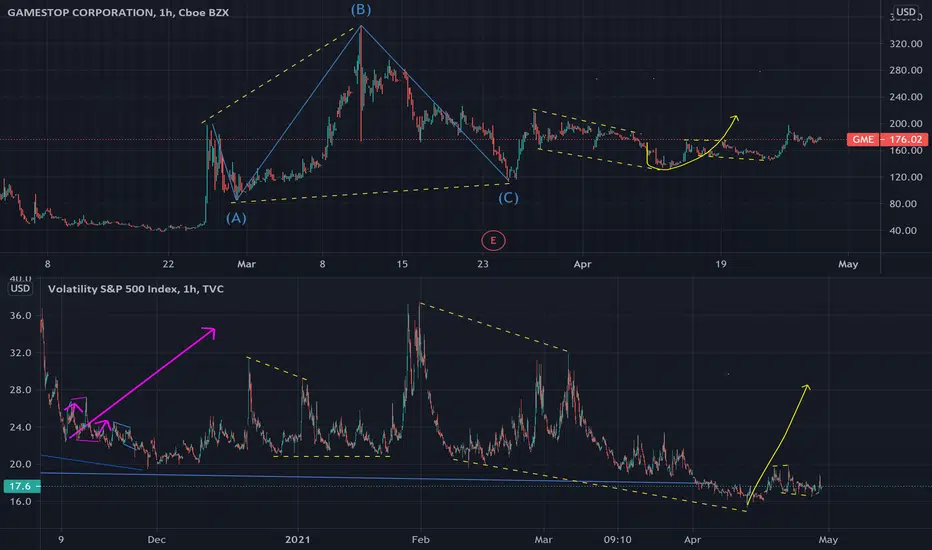Click the (C) wave label
This screenshot has width=932, height=550.
point(508,198)
